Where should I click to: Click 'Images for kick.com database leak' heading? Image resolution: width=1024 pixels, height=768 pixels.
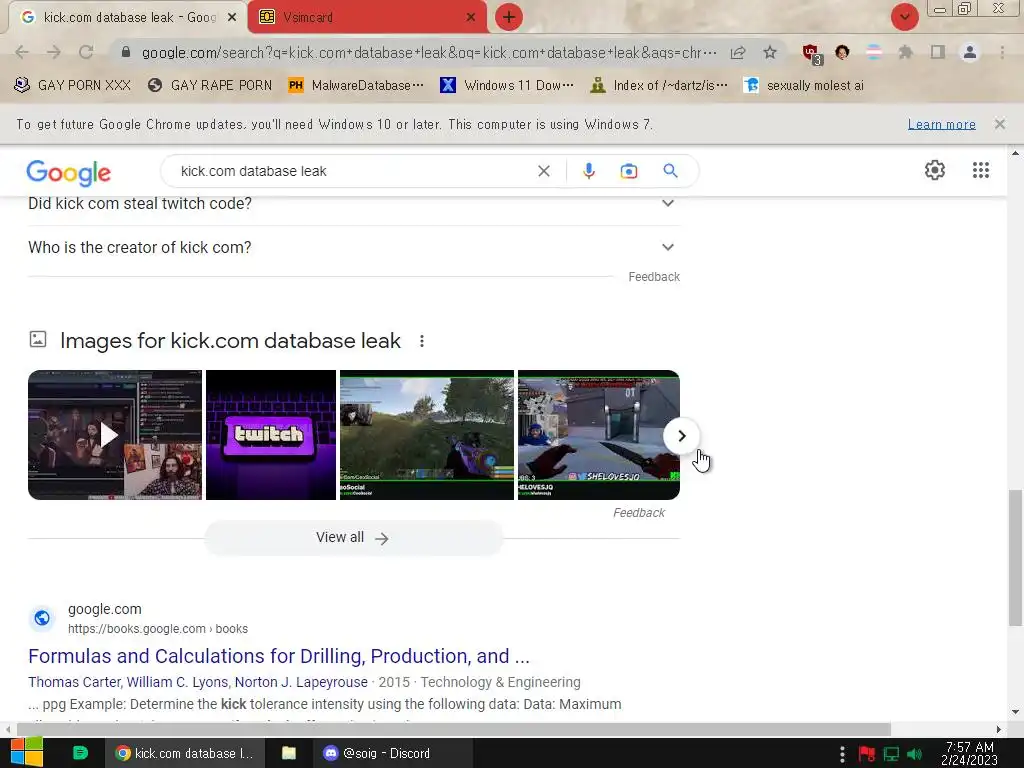[x=230, y=340]
